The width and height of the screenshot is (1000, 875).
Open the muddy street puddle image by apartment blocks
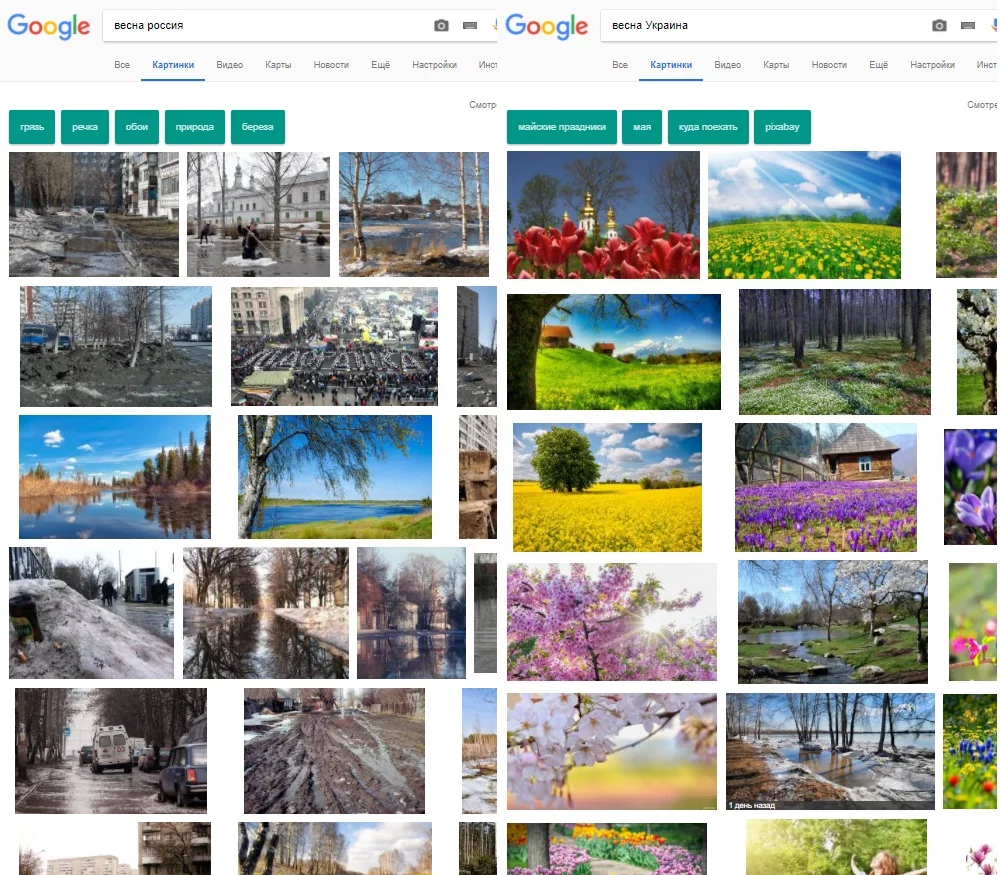[94, 214]
